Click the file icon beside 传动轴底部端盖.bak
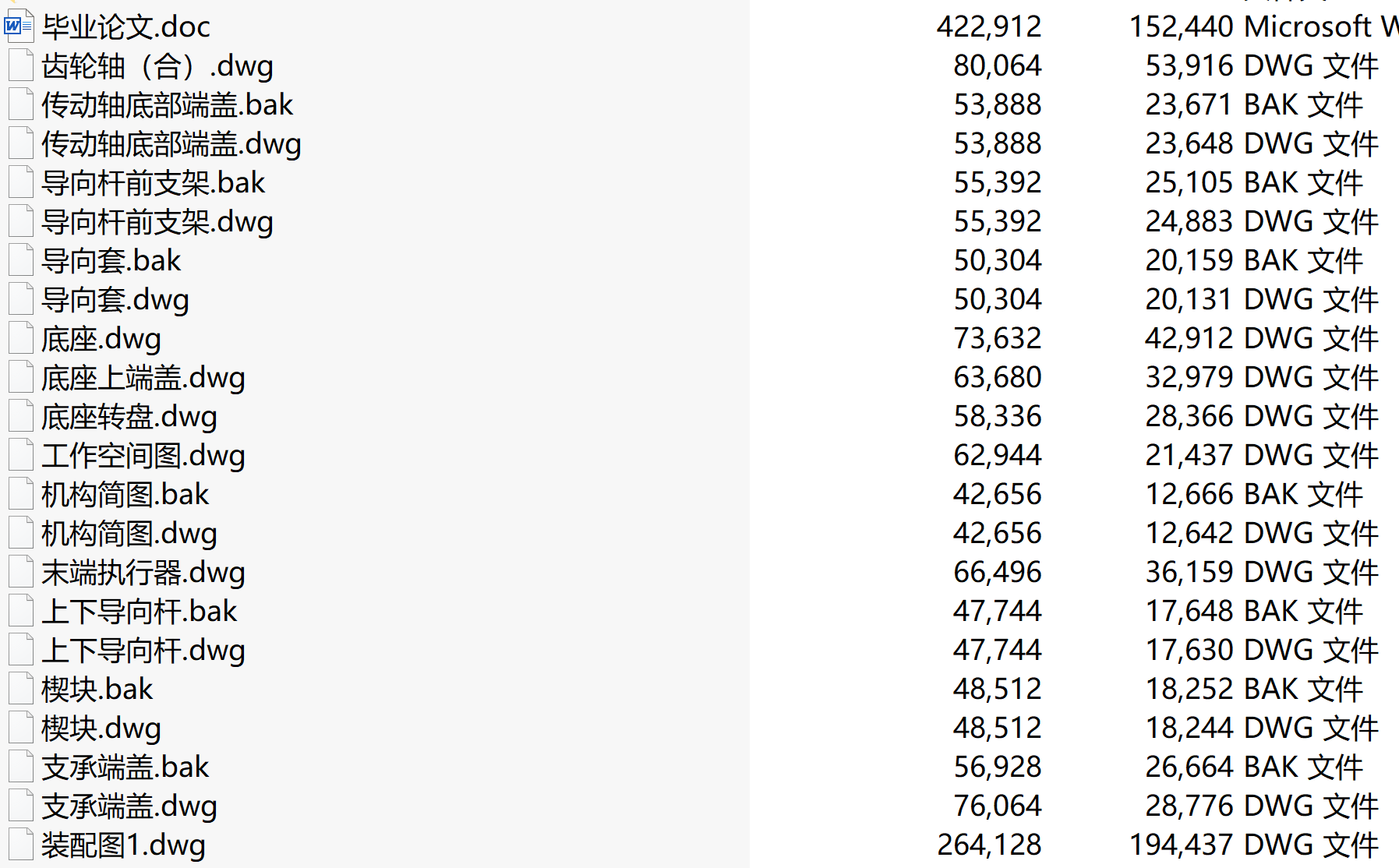The width and height of the screenshot is (1399, 868). coord(21,104)
